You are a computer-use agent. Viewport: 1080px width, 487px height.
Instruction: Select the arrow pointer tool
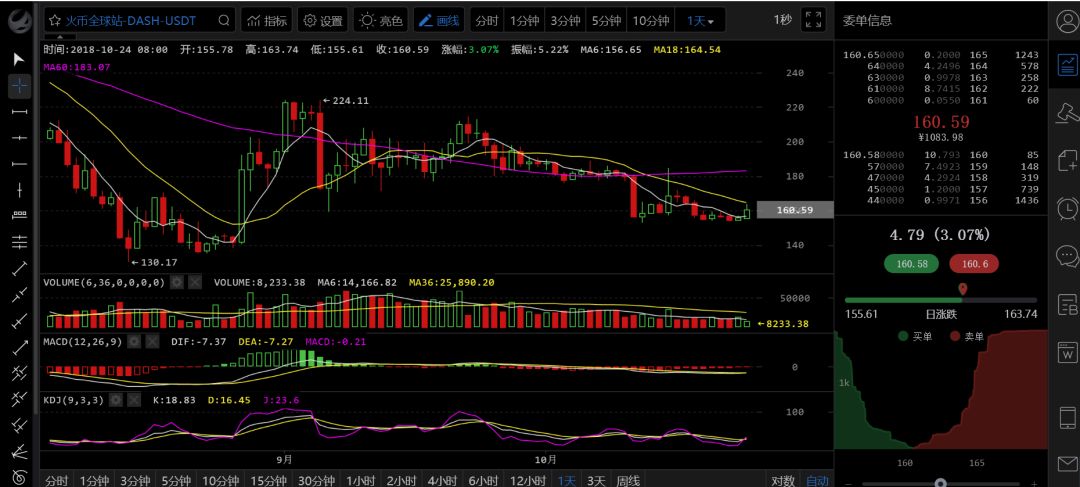pyautogui.click(x=19, y=59)
